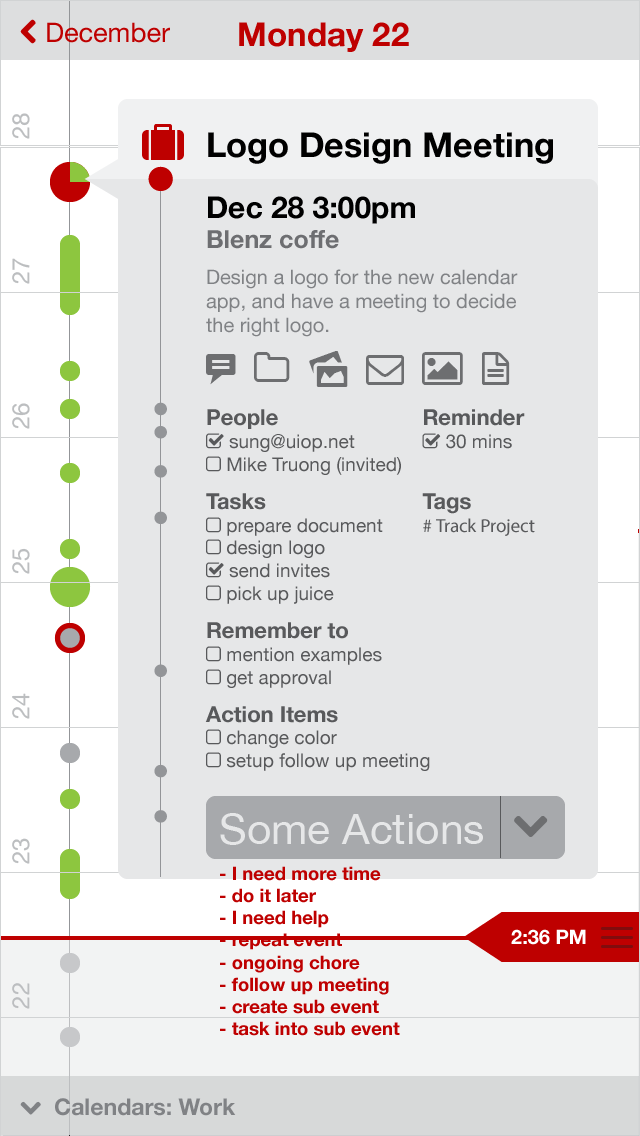Click the red briefcase event icon
The width and height of the screenshot is (640, 1136).
pyautogui.click(x=163, y=142)
